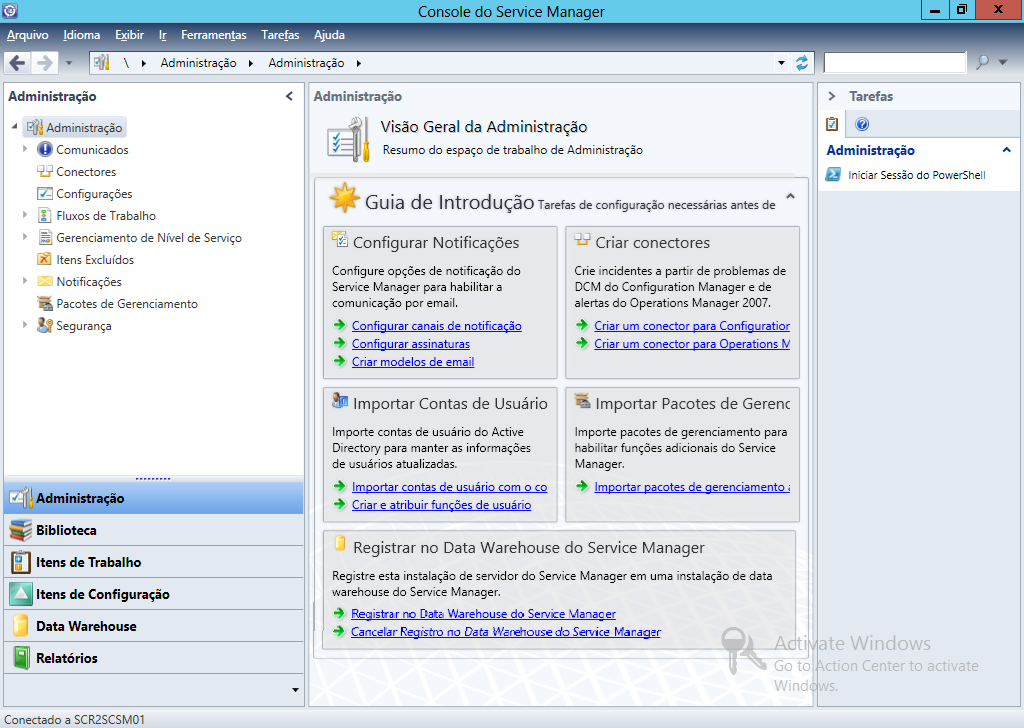Screen dimensions: 1024x728
Task: Select the Pacotes de Gerenciamento icon
Action: [x=44, y=304]
